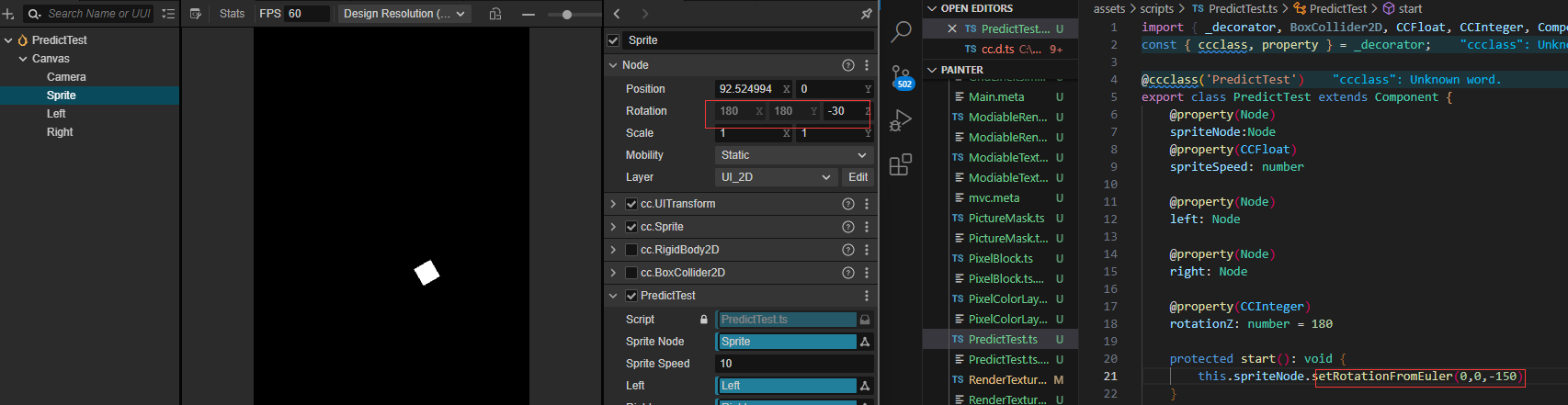
Task: Open the cc.RigidBody2D three-dot menu
Action: [x=867, y=250]
